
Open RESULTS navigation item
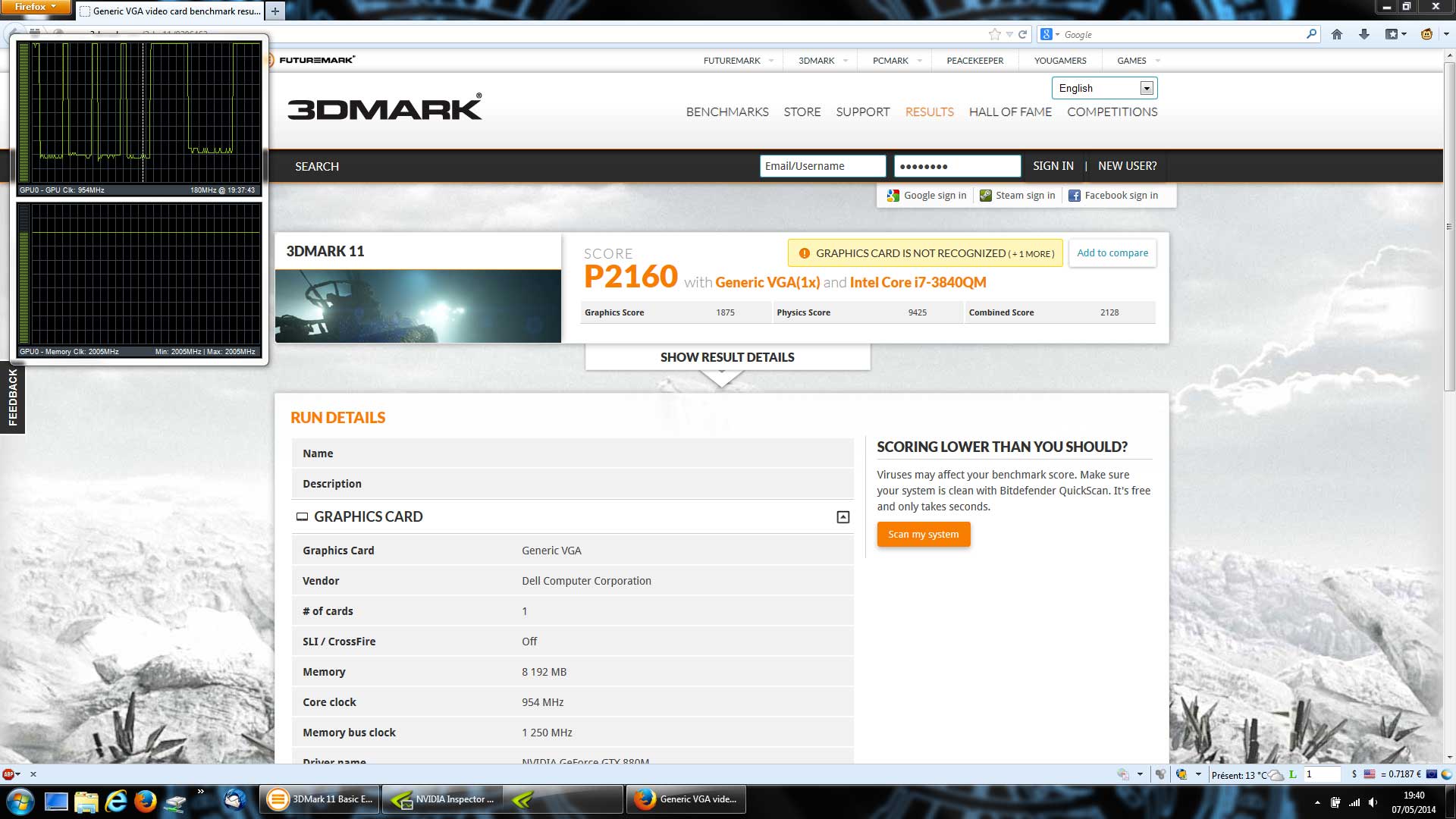click(x=930, y=112)
